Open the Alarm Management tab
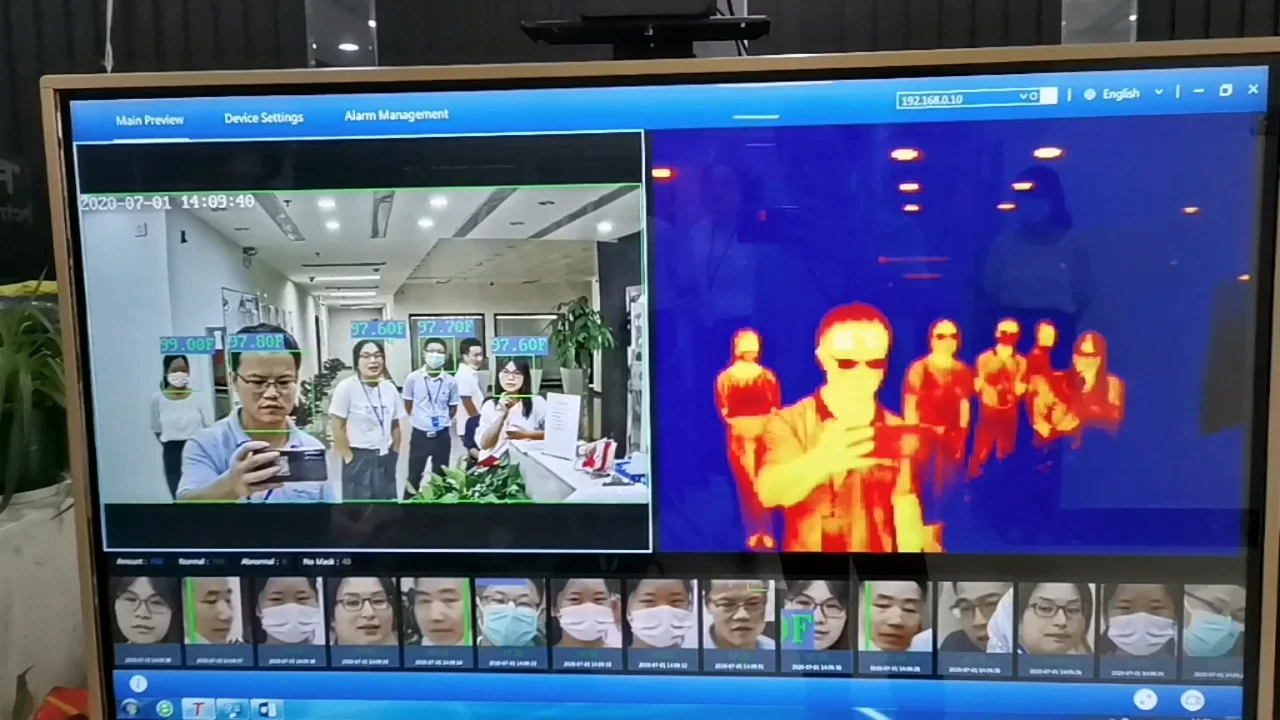Viewport: 1280px width, 720px height. click(x=396, y=115)
